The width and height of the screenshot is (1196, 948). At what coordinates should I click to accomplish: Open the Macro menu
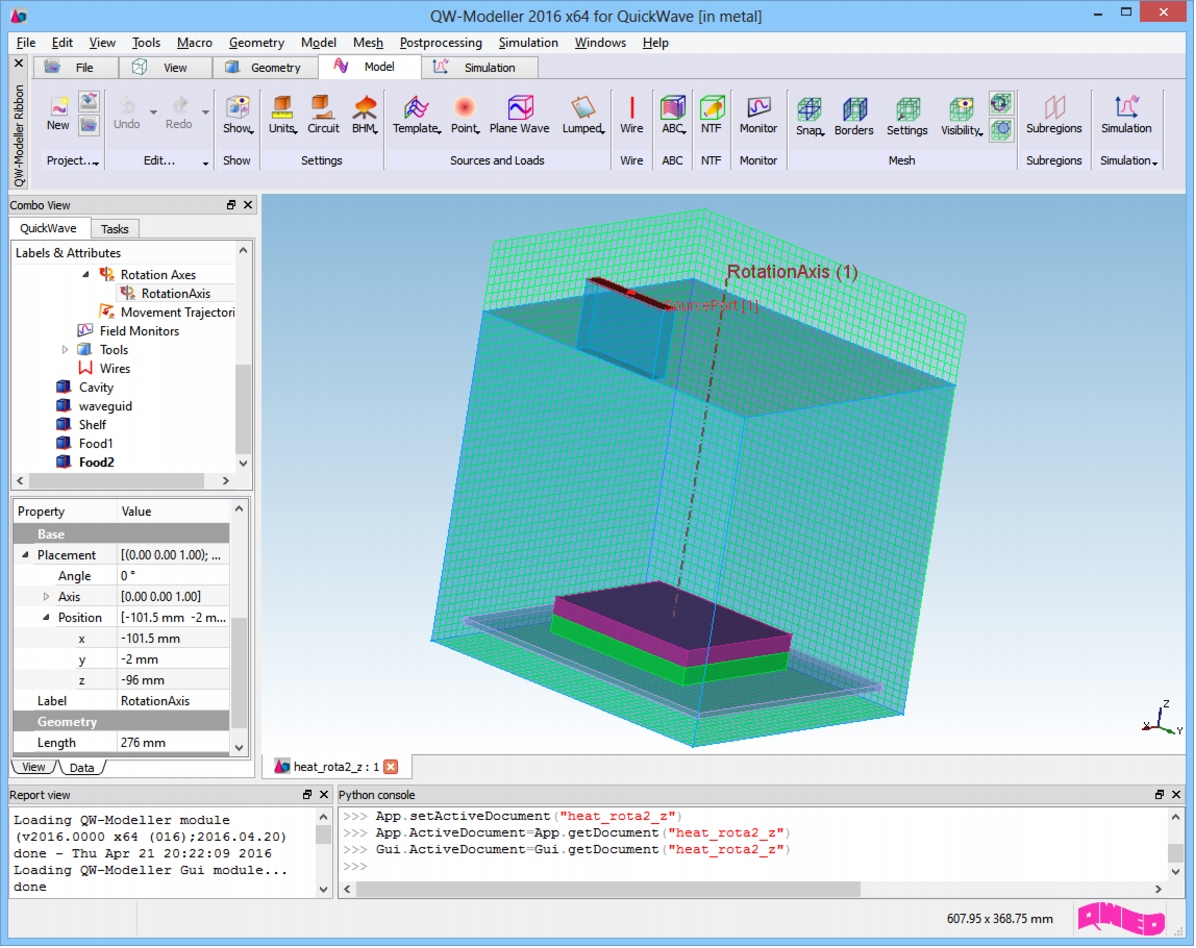pos(195,43)
